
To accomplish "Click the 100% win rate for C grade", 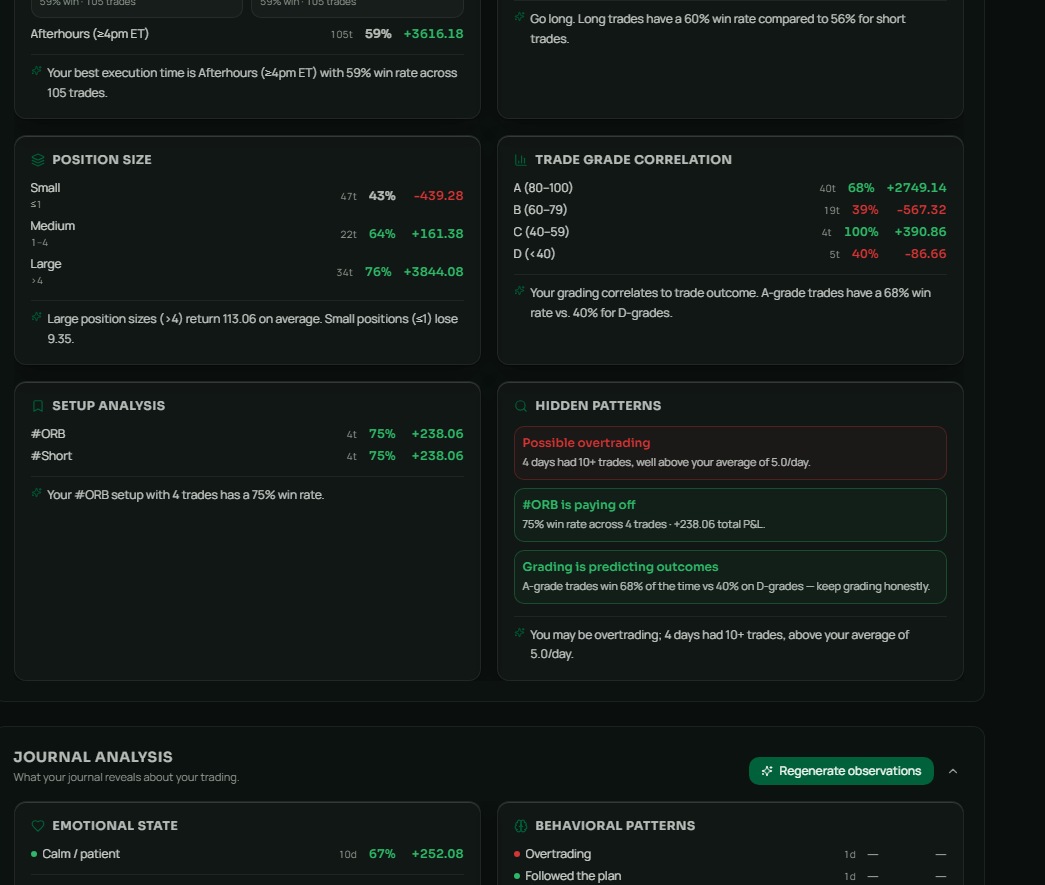I will [x=861, y=232].
